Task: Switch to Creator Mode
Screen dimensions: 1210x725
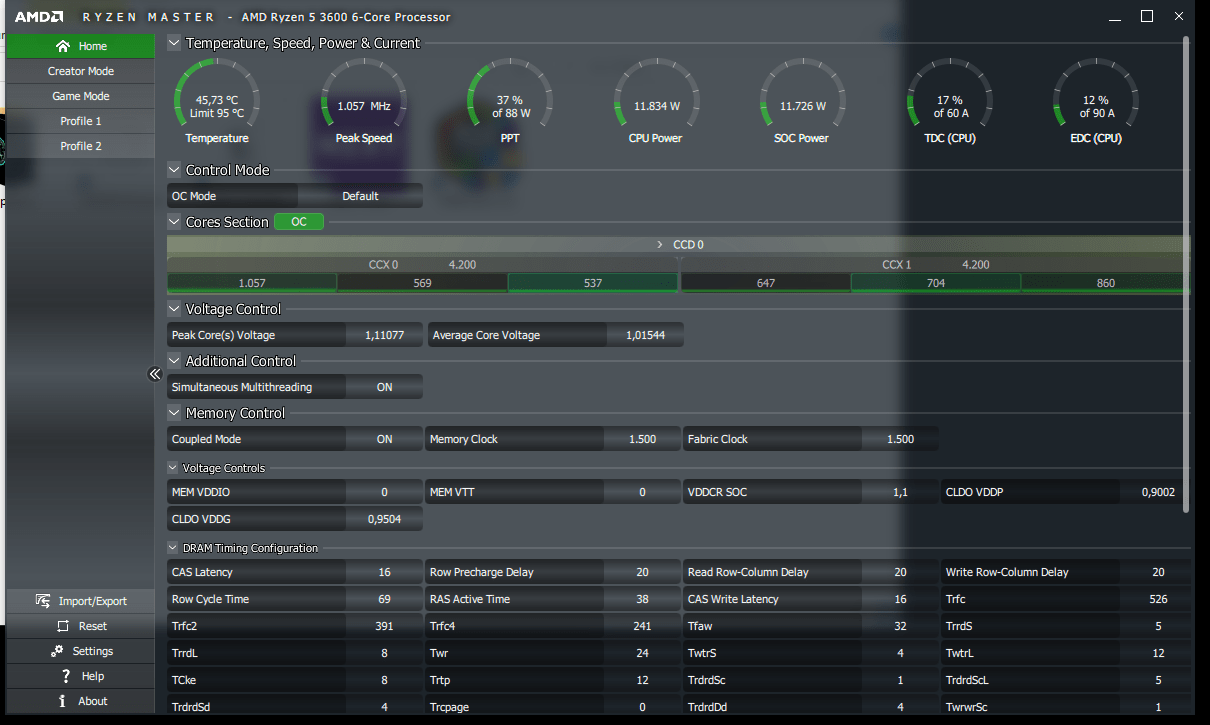Action: [80, 71]
